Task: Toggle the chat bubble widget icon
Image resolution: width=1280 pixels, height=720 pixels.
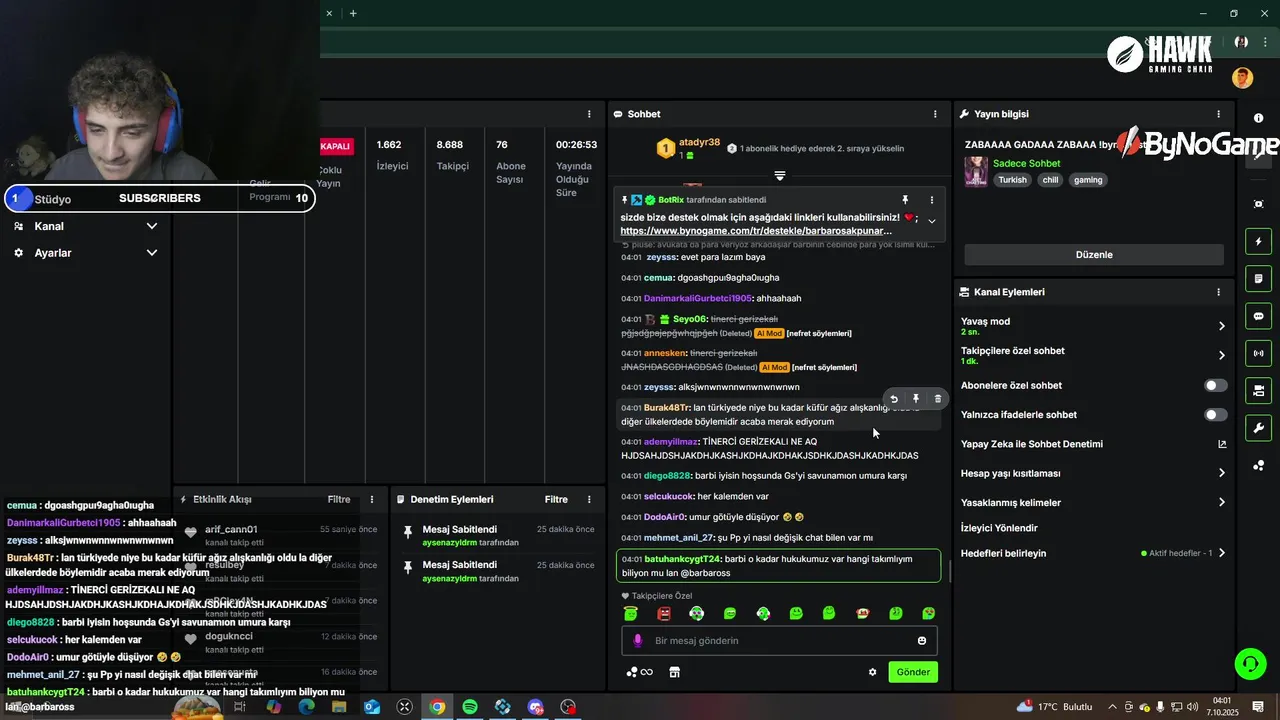Action: click(1258, 315)
